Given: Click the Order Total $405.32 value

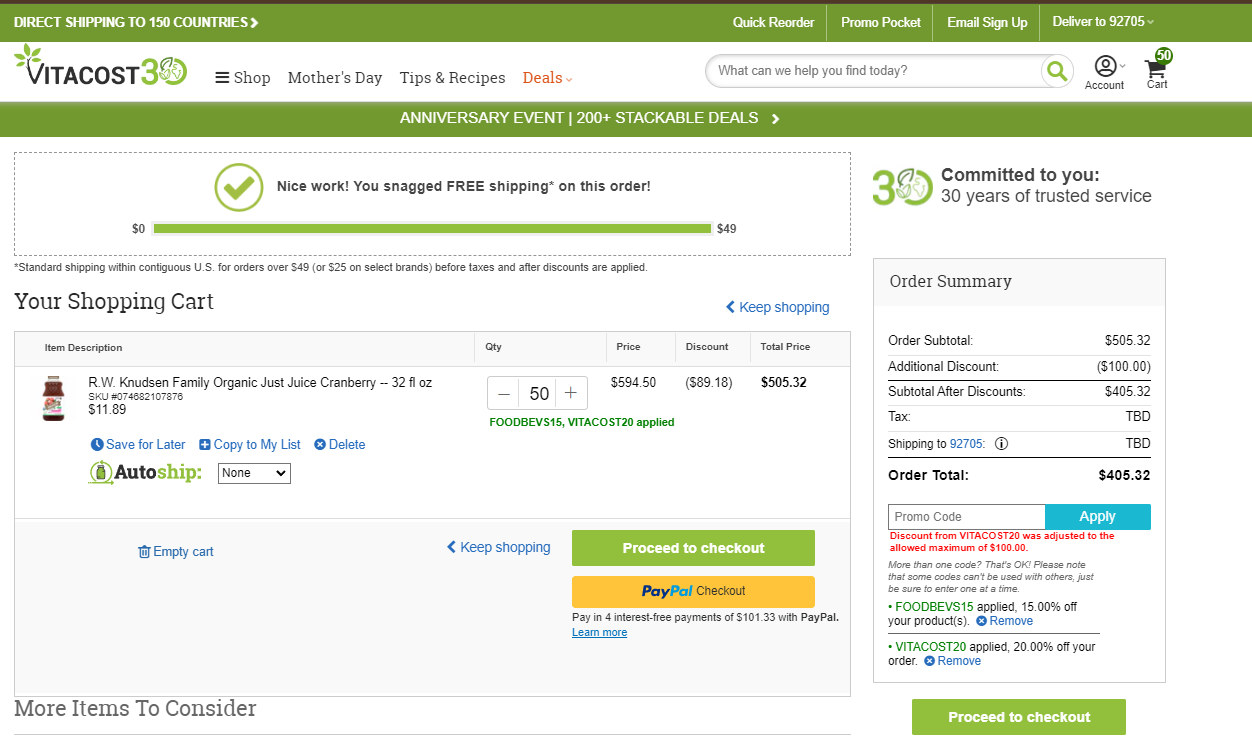Looking at the screenshot, I should 1124,476.
